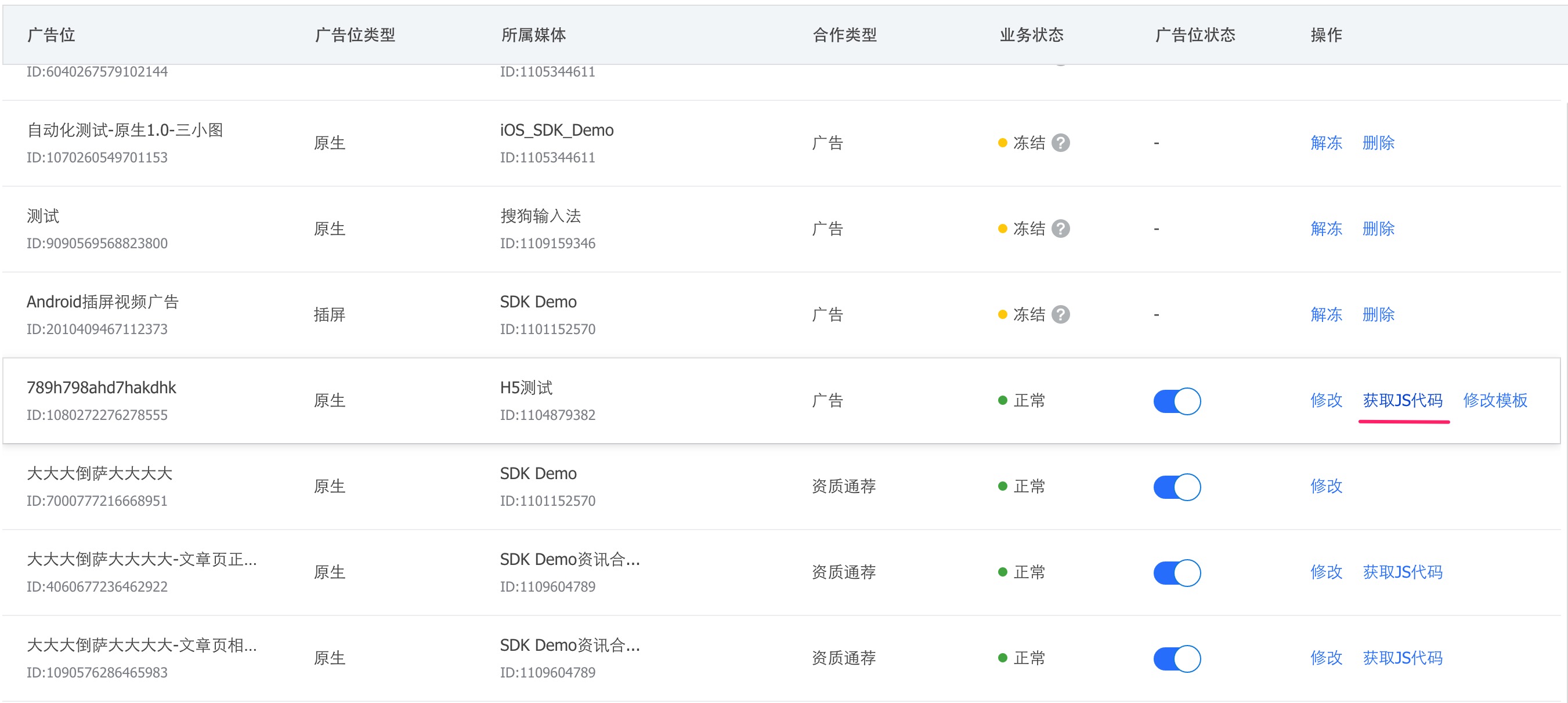The image size is (1568, 703).
Task: Click the 业务状态 column header
Action: coord(1031,35)
